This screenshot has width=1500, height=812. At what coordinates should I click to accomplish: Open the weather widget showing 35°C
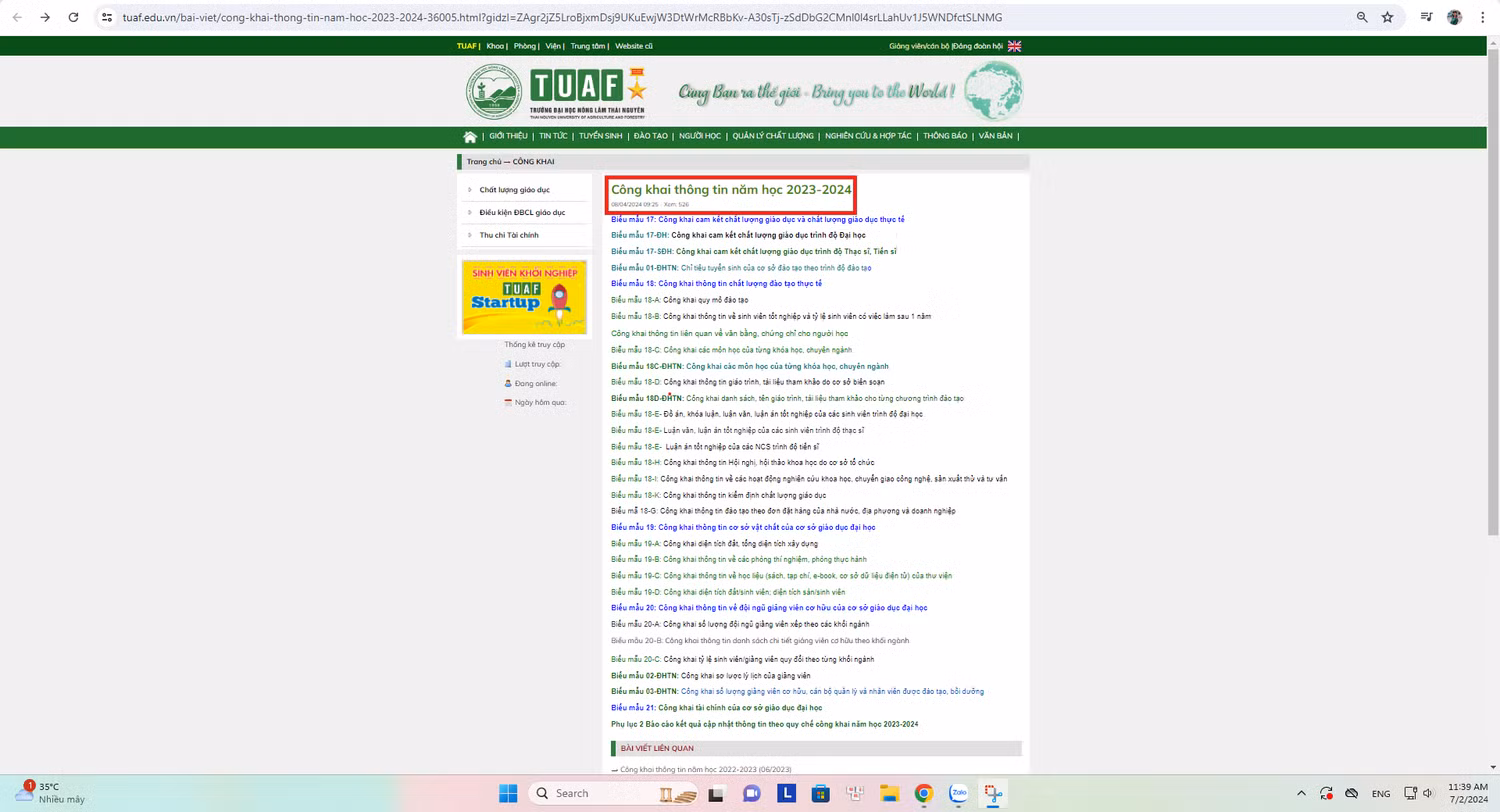pos(50,793)
